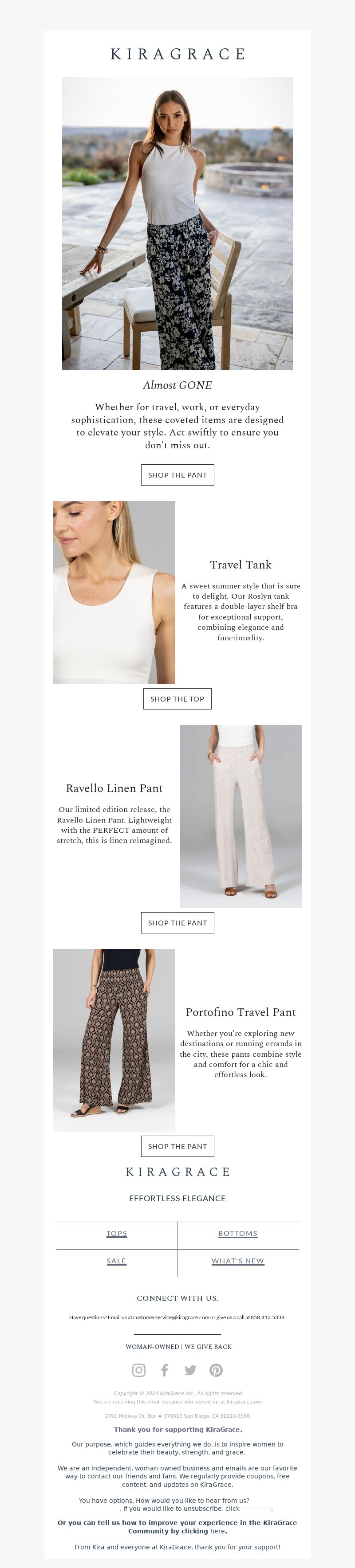Open the Tops category link
355x1568 pixels.
pos(117,1233)
